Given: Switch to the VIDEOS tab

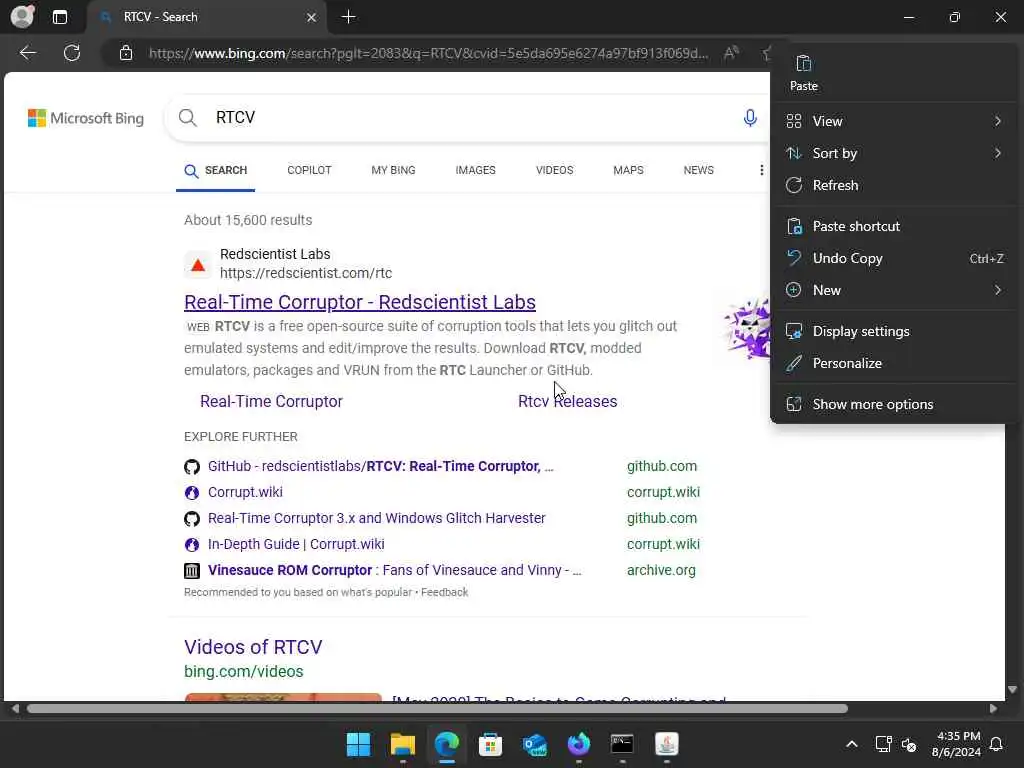Looking at the screenshot, I should [554, 170].
